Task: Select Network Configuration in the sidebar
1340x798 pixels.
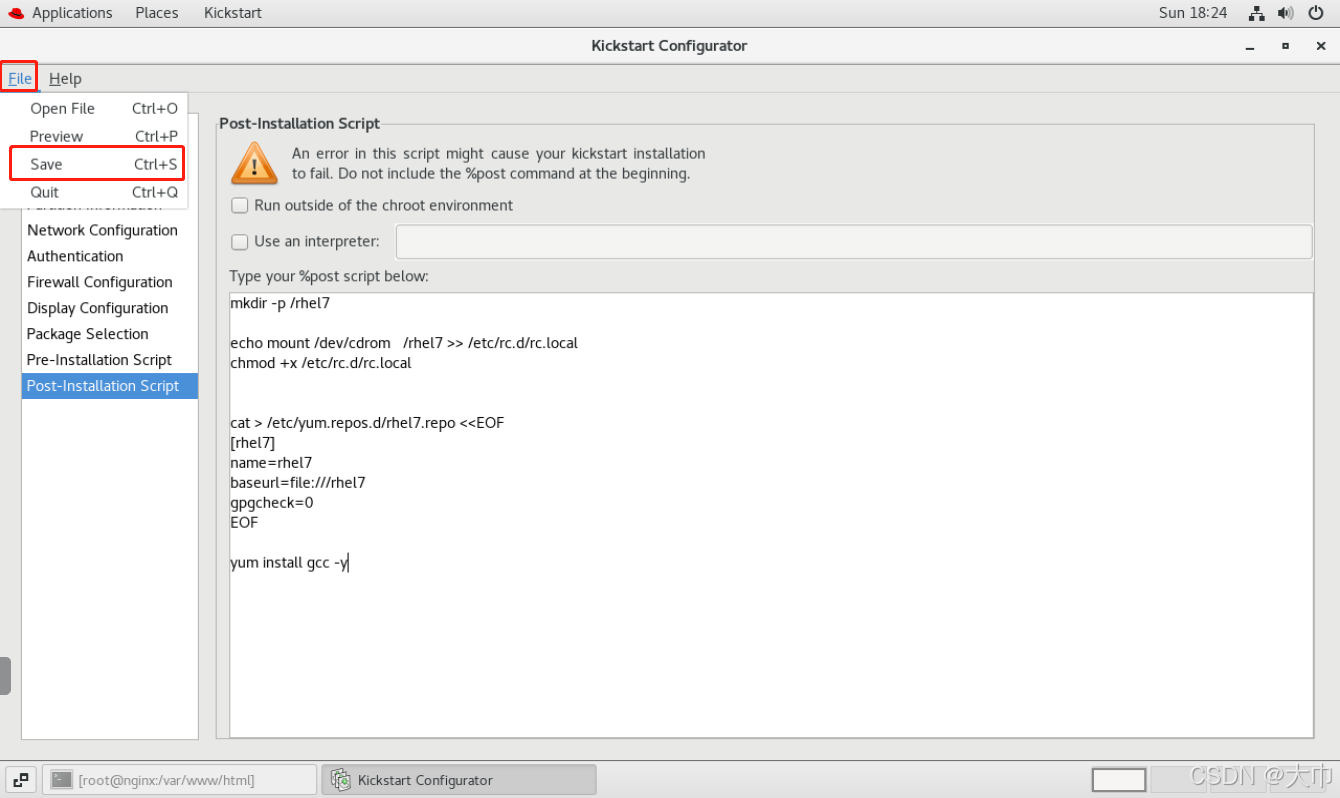Action: (x=109, y=230)
